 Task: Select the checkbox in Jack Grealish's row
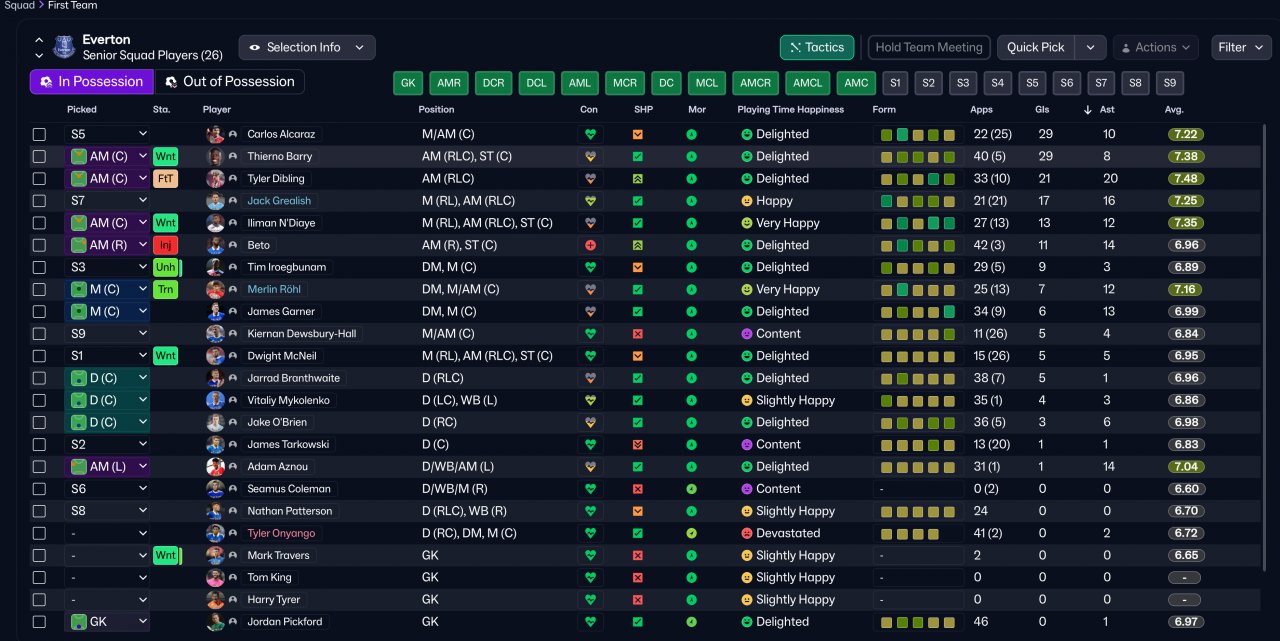point(39,201)
